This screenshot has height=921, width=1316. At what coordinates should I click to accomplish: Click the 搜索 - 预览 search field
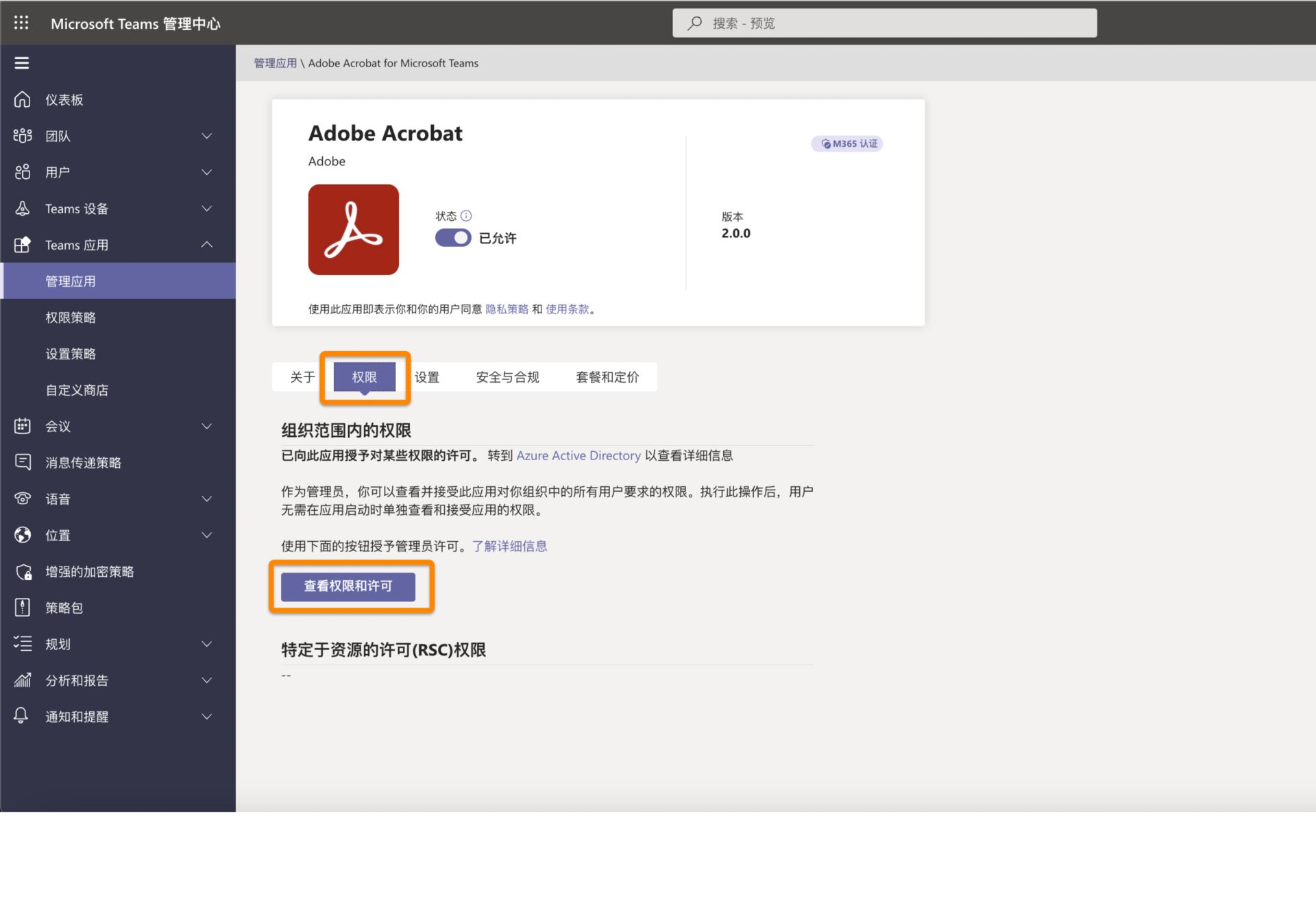click(885, 23)
